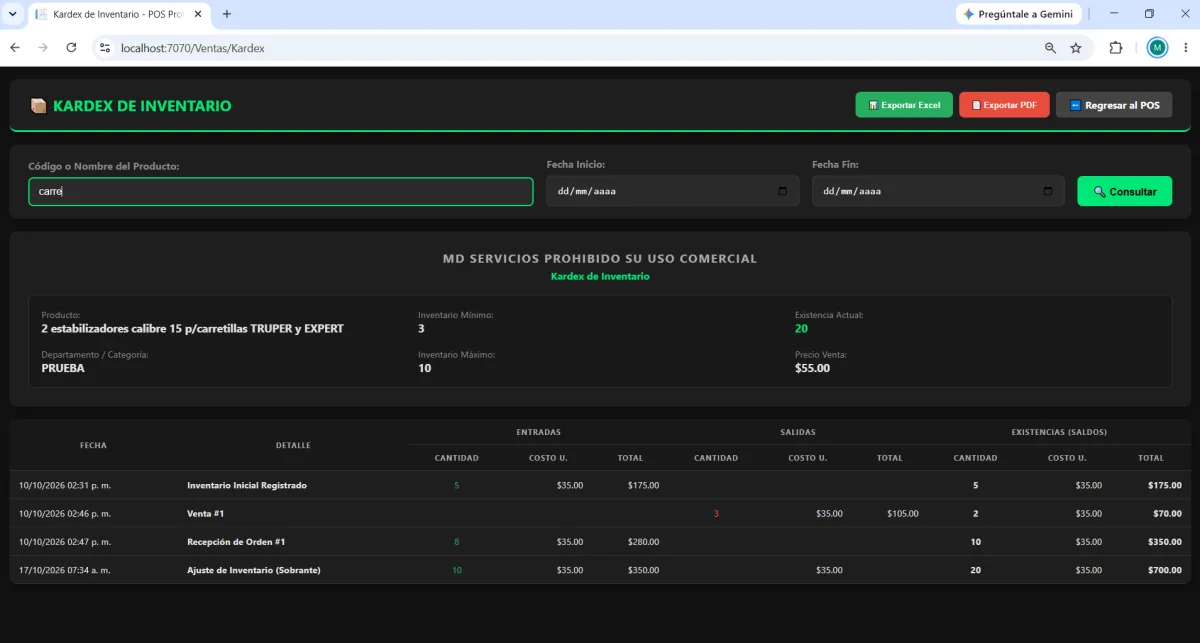Select 'Ajuste de Inventario (Sobrante)' detail cell
Viewport: 1200px width, 643px height.
254,570
